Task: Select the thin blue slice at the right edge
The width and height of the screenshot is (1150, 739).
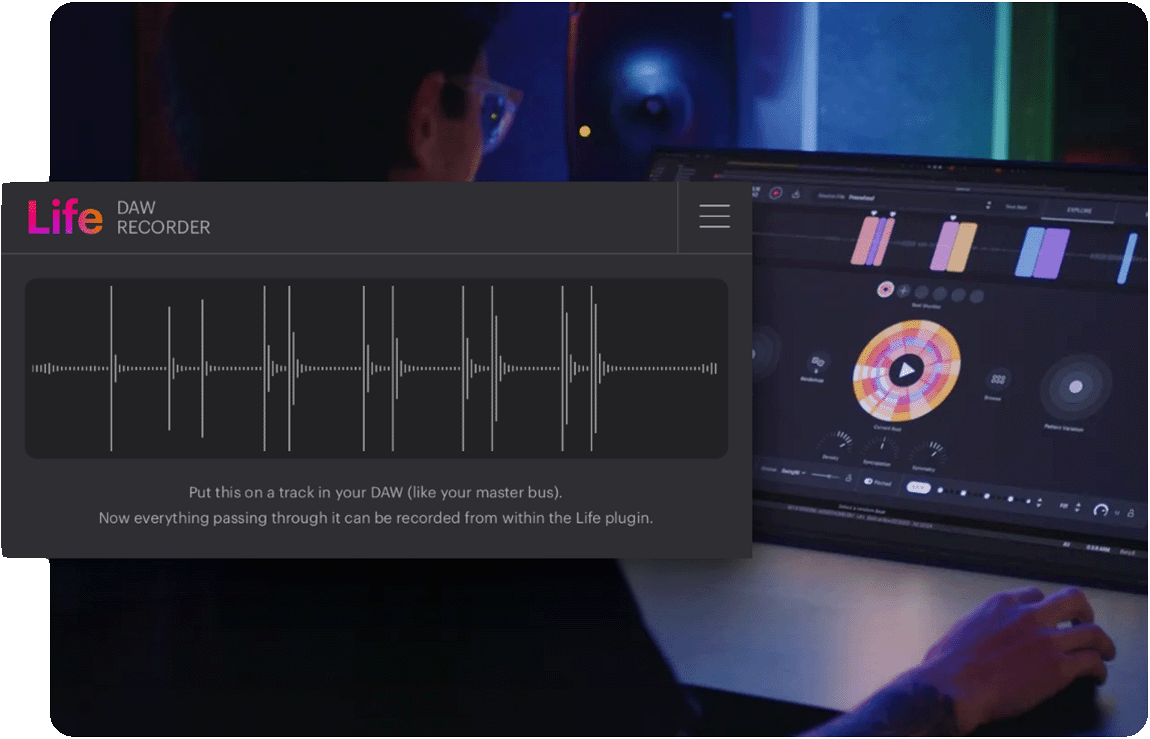Action: (x=1127, y=258)
